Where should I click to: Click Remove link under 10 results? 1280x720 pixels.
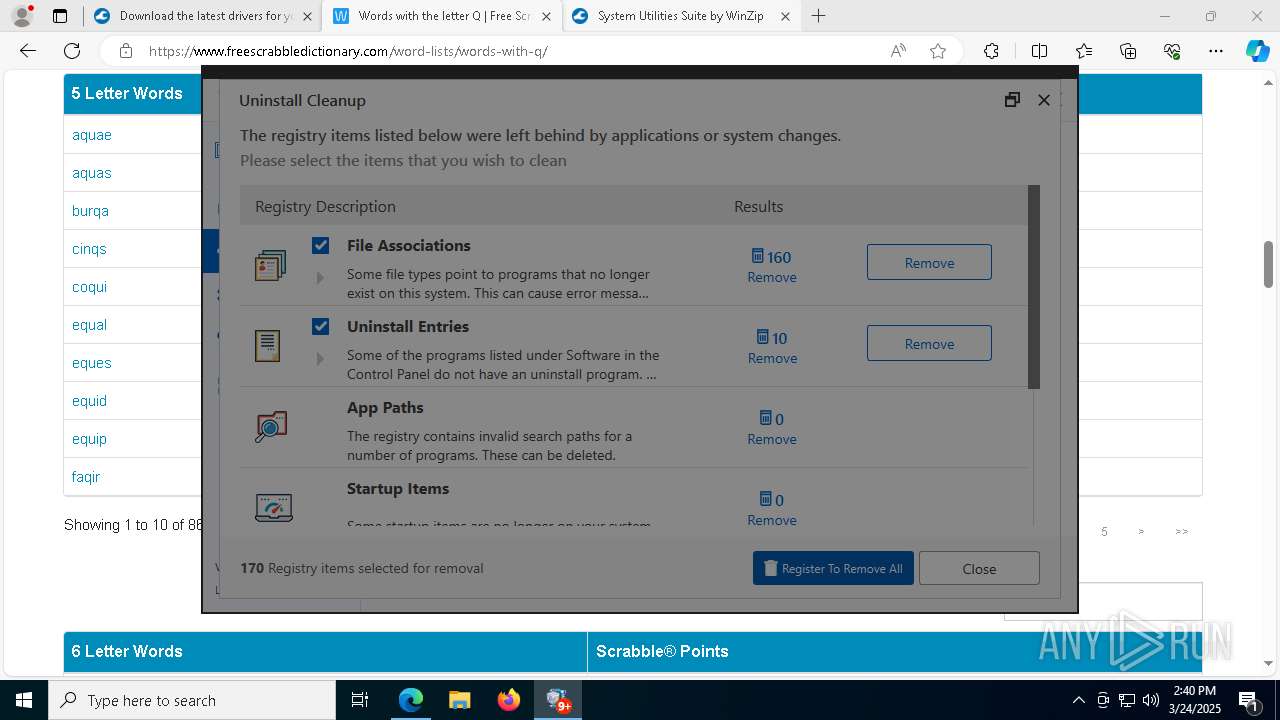772,358
